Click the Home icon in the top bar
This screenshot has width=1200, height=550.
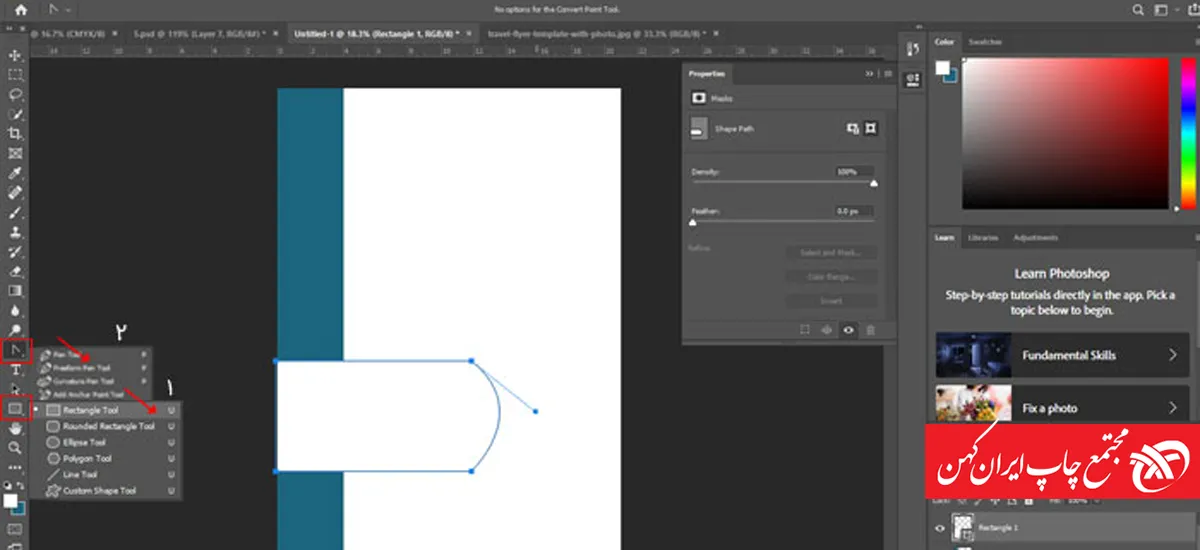point(20,10)
